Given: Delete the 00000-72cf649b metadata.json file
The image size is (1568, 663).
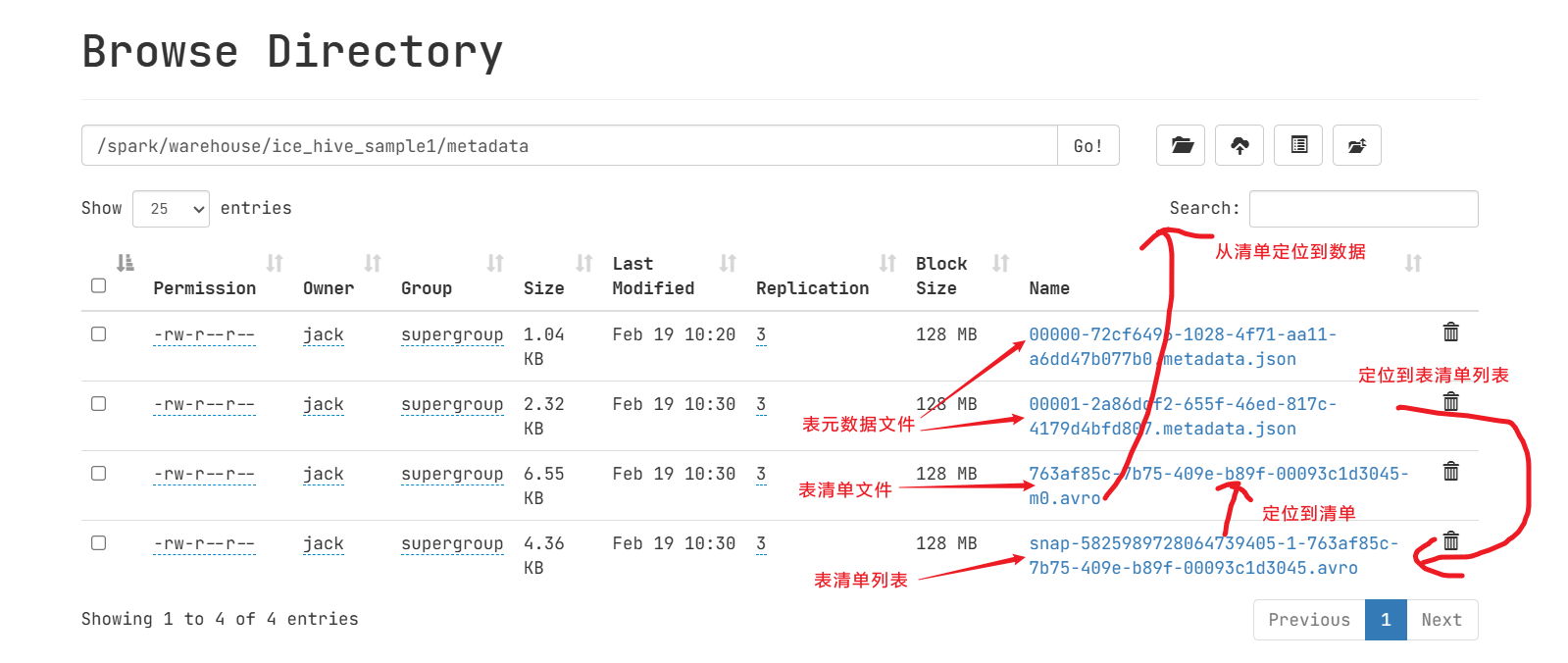Looking at the screenshot, I should pos(1451,331).
